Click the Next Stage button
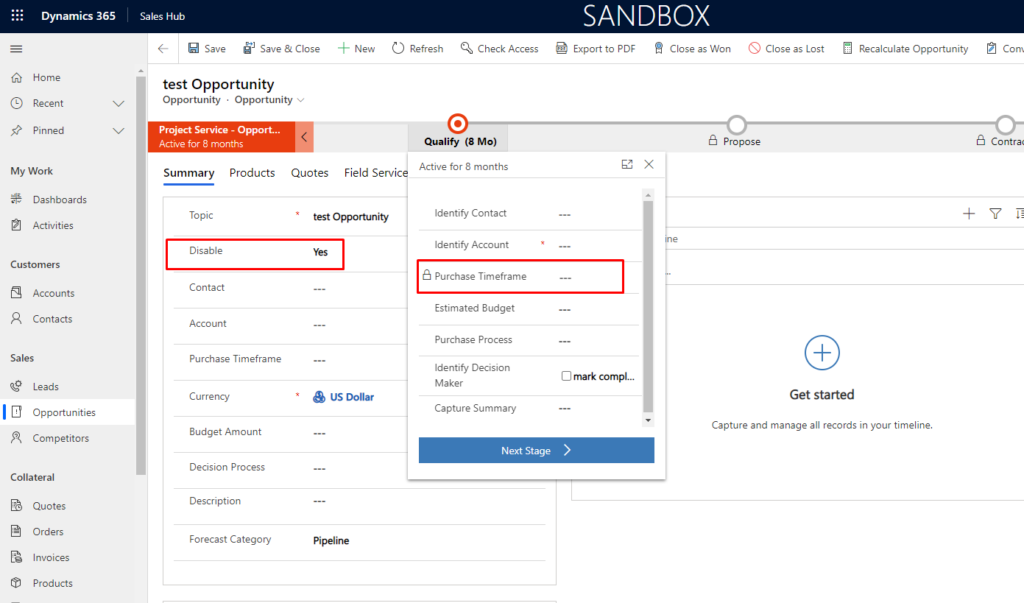Image resolution: width=1024 pixels, height=603 pixels. (x=536, y=451)
